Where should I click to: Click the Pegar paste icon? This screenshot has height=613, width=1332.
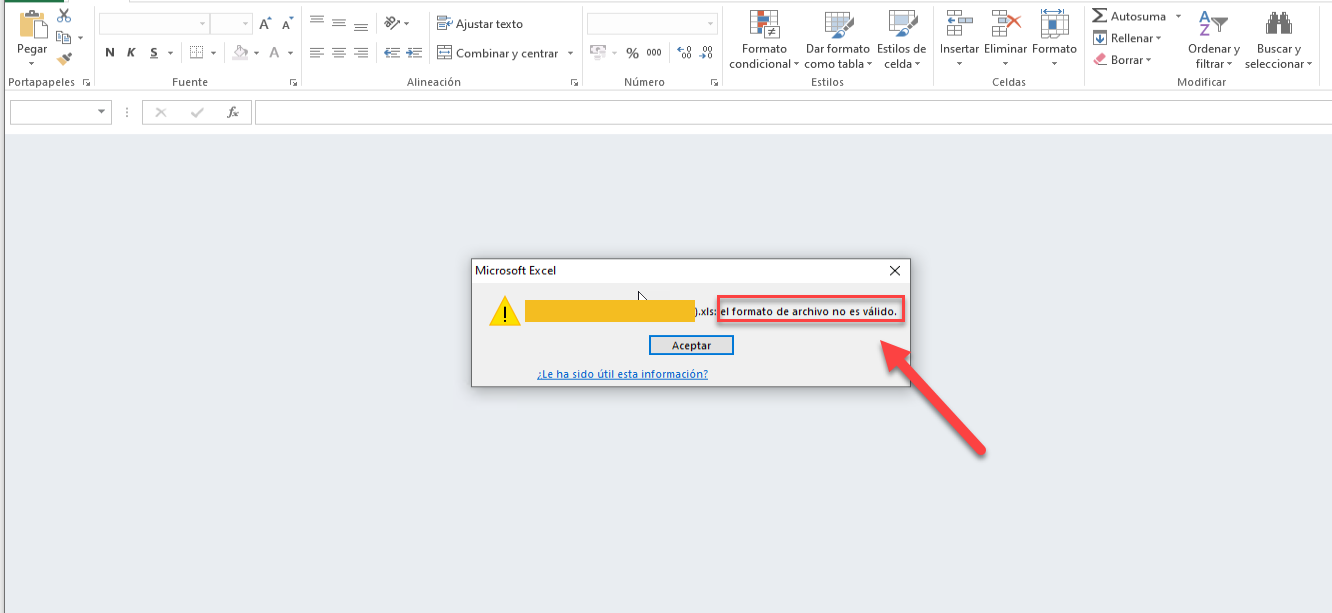click(x=32, y=25)
